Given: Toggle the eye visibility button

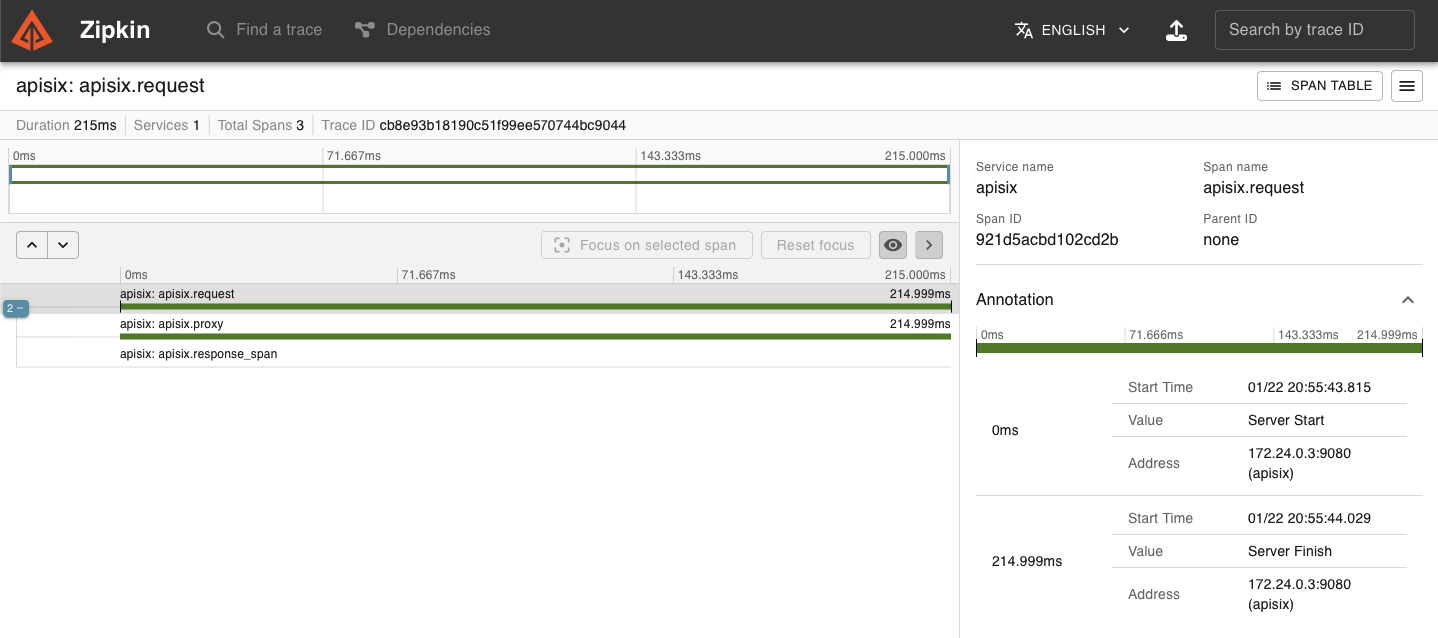Looking at the screenshot, I should click(893, 245).
